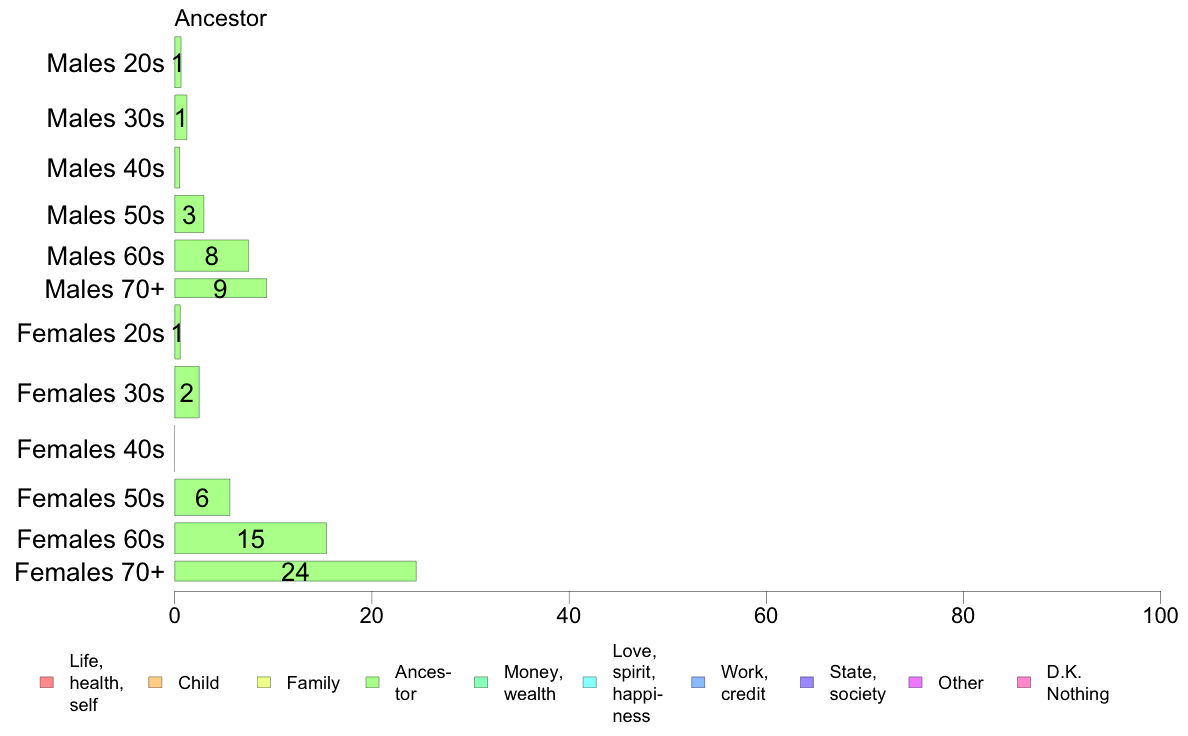Click the purple State, society swatch

pos(807,683)
